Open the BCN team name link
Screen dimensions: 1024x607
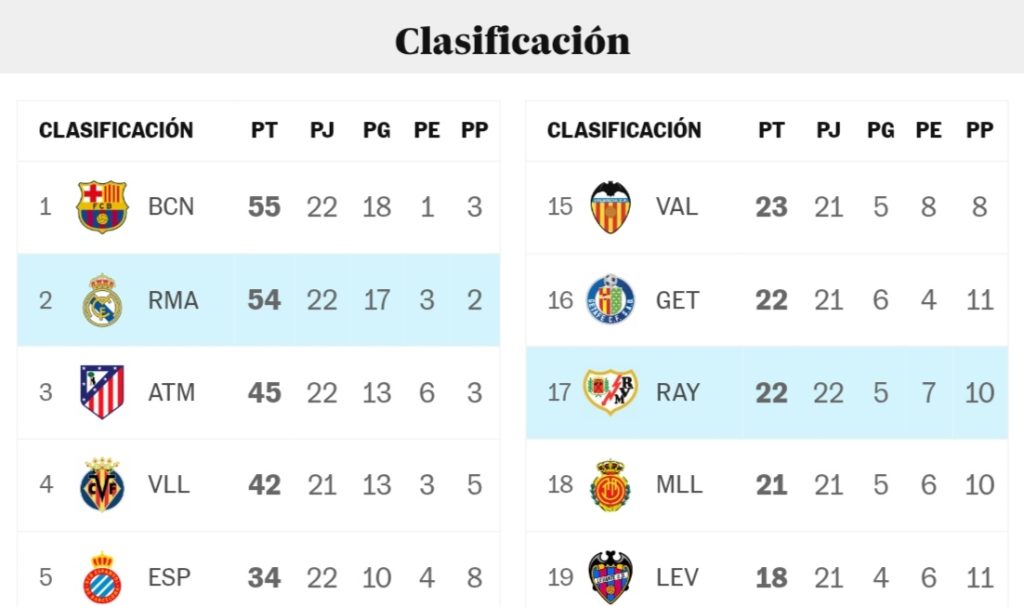coord(171,207)
